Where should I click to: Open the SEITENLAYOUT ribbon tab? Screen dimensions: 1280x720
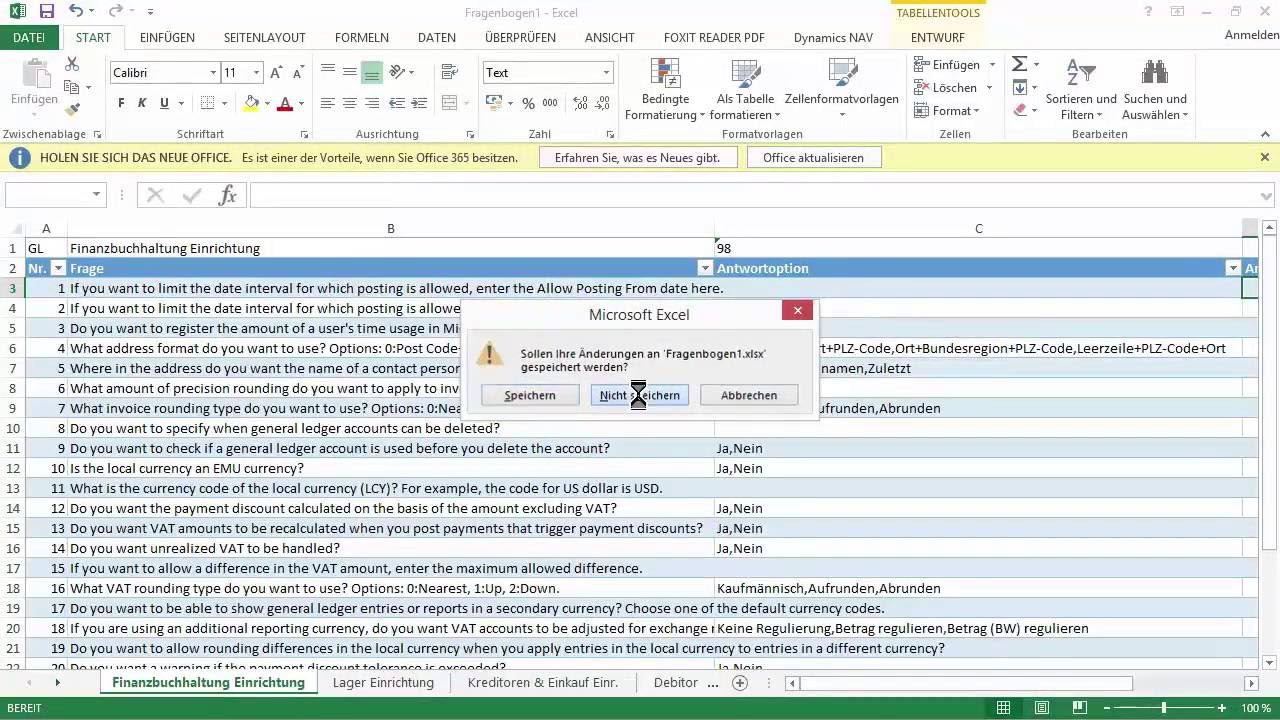point(264,37)
